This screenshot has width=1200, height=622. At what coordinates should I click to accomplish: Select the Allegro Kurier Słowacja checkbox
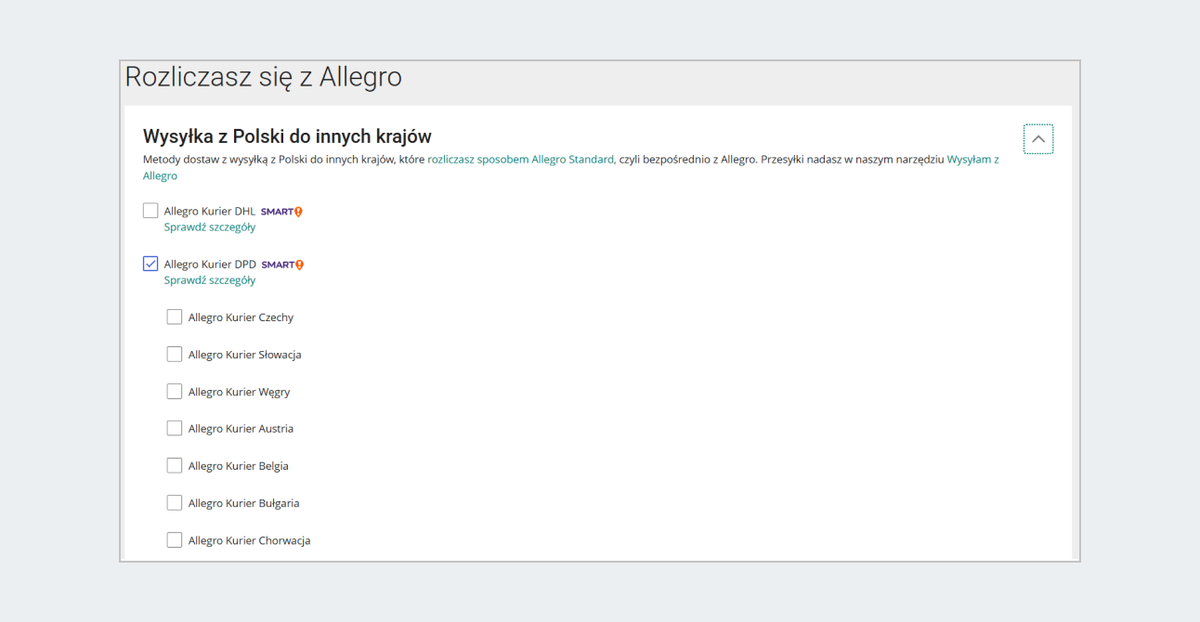point(174,354)
